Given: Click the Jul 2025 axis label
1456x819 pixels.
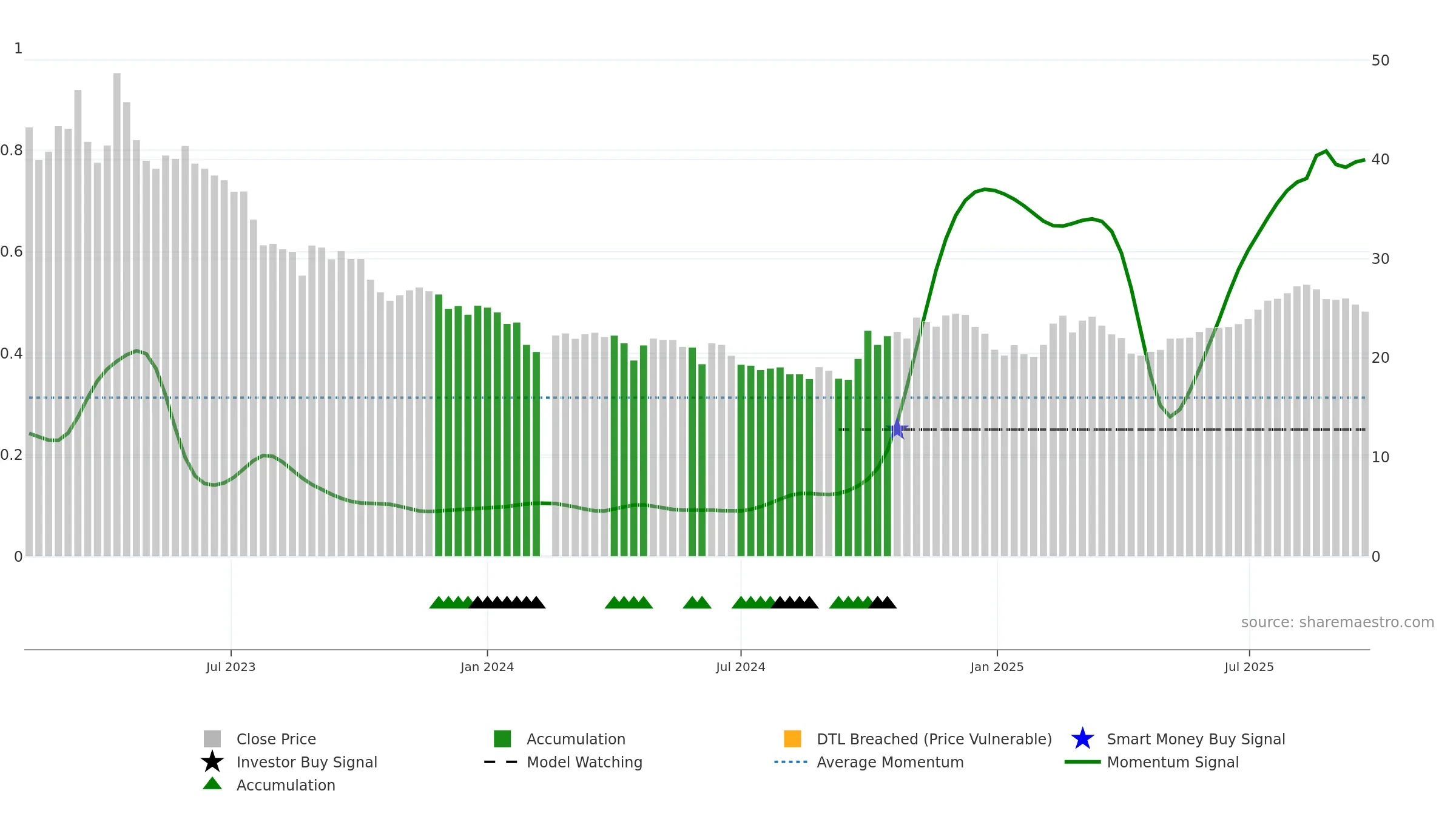Looking at the screenshot, I should tap(1249, 667).
